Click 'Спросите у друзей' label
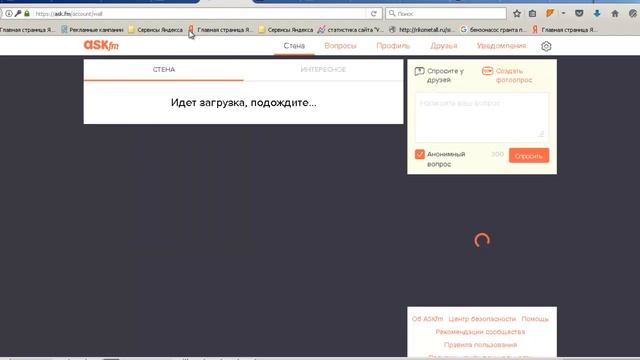Viewport: 640px width, 360px height. click(445, 76)
